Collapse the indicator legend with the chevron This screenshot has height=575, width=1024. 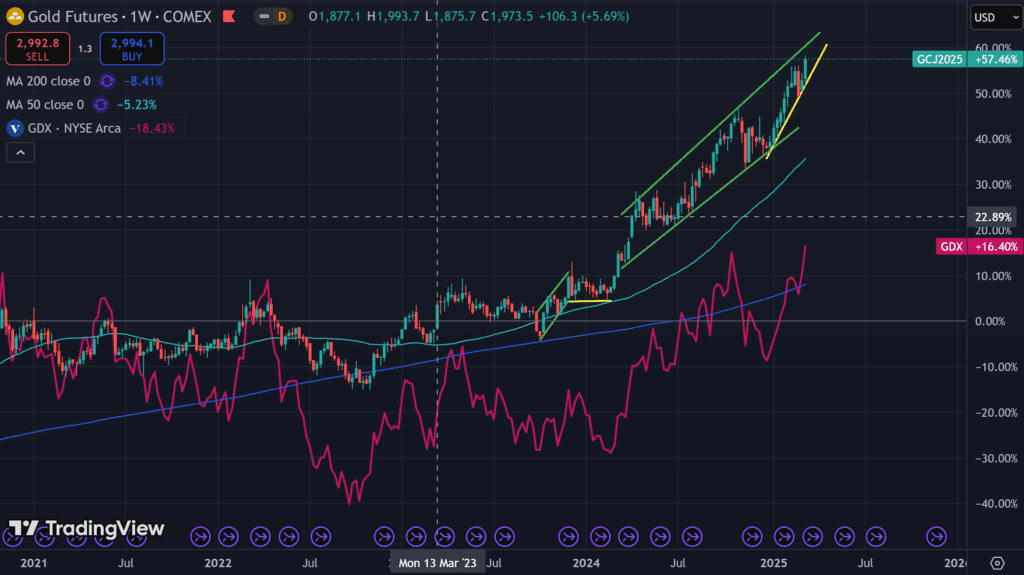pos(20,152)
